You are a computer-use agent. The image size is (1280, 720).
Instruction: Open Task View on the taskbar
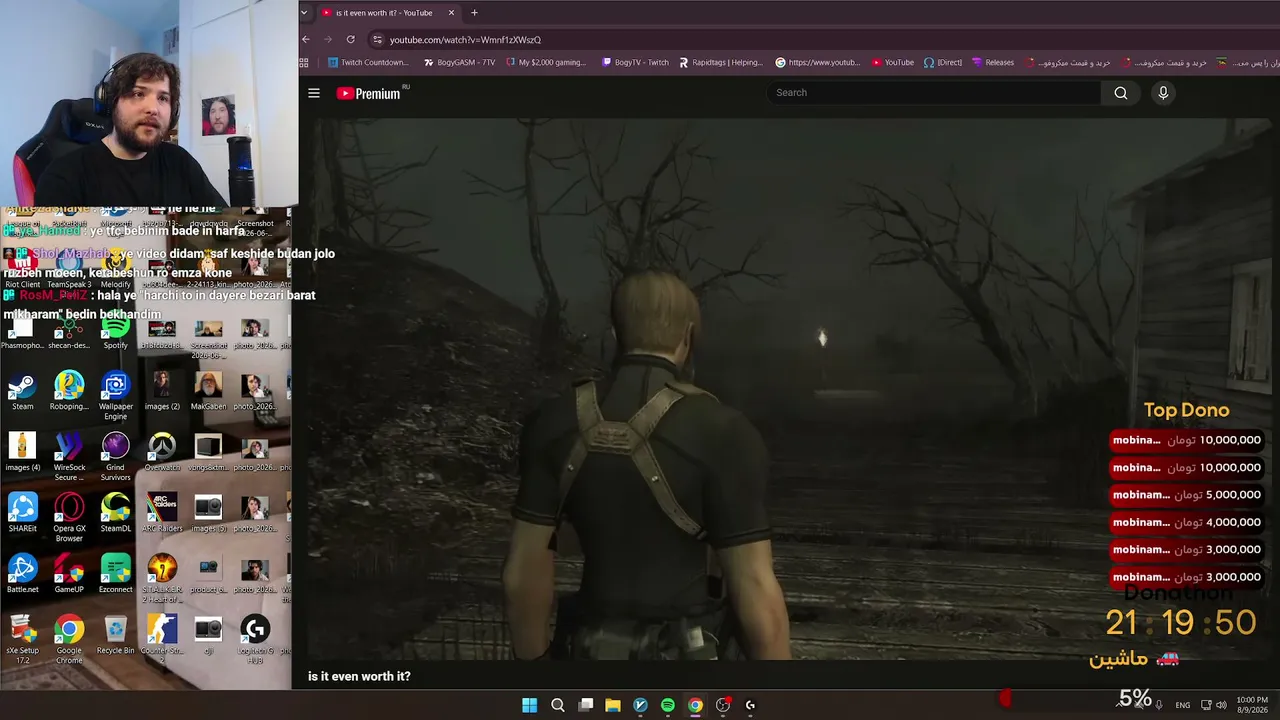[586, 705]
